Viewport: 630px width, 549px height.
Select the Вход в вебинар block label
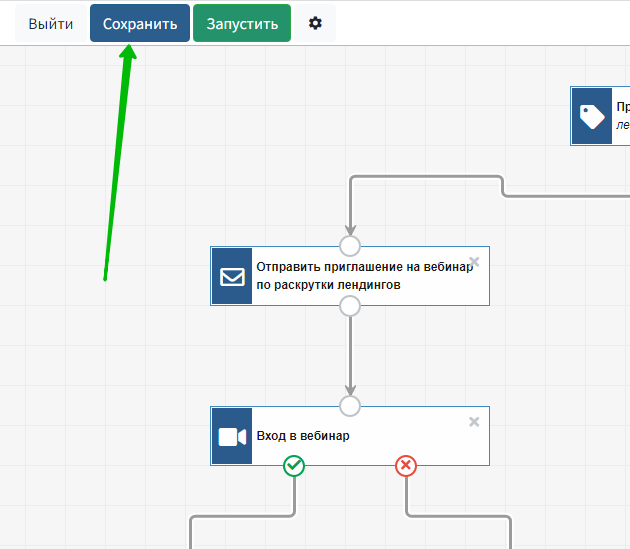pos(303,436)
